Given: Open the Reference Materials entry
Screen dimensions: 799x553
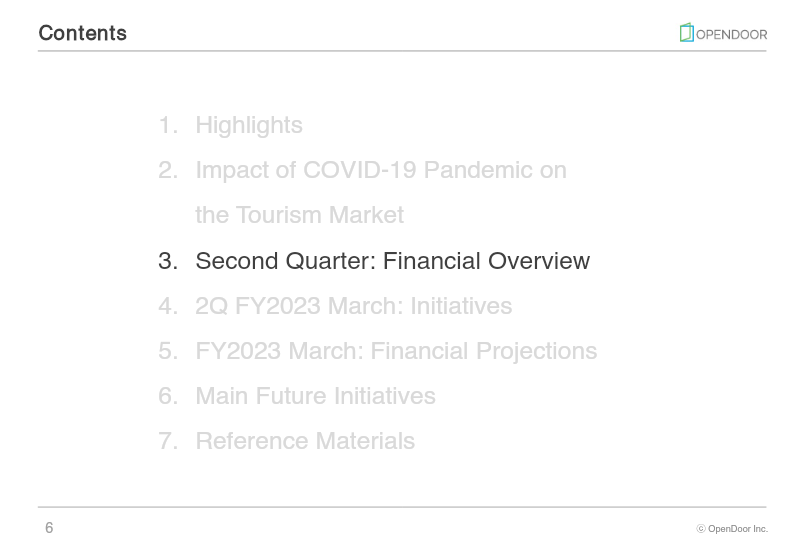Looking at the screenshot, I should coord(305,441).
